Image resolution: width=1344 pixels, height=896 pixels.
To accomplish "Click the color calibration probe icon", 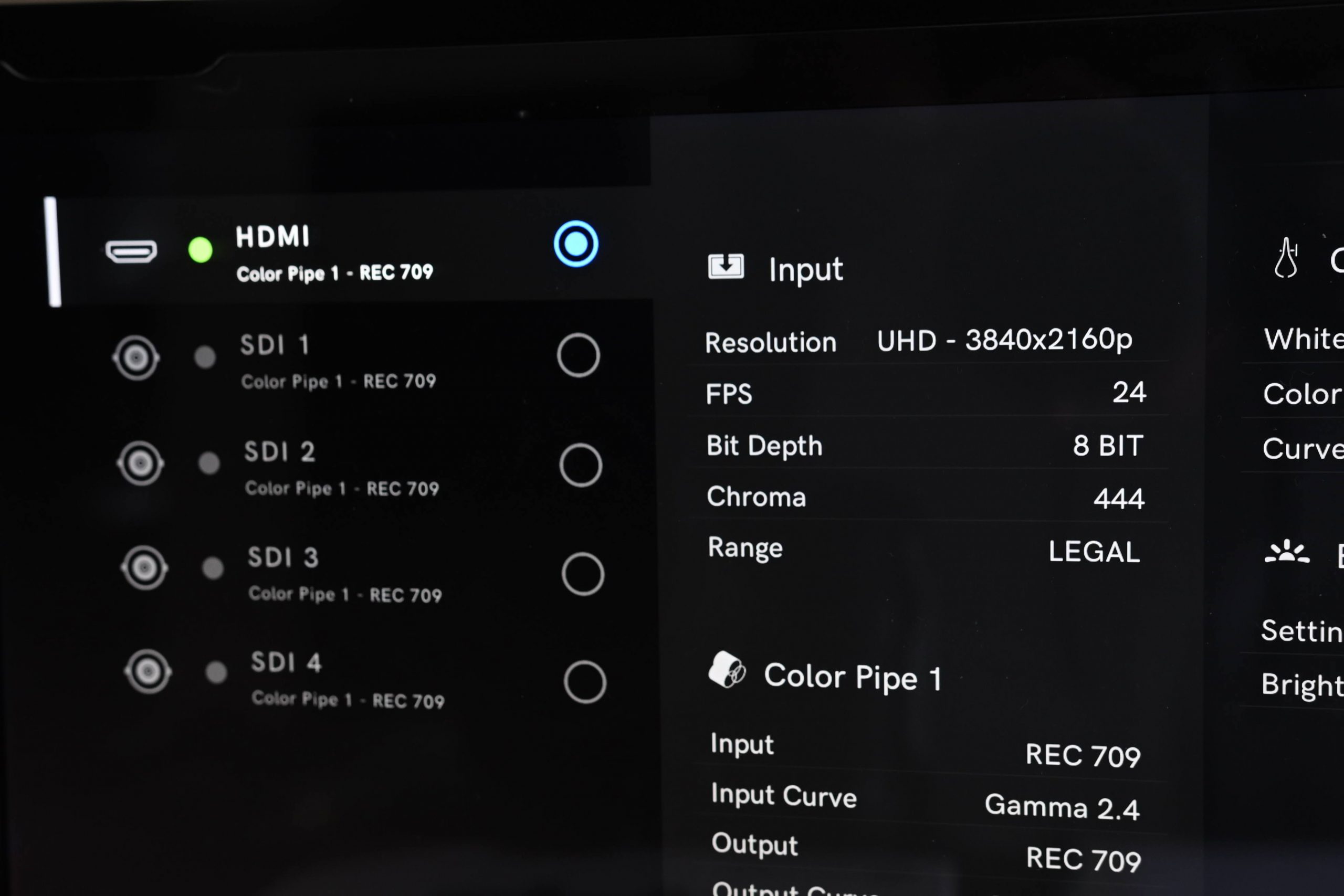I will click(1286, 258).
